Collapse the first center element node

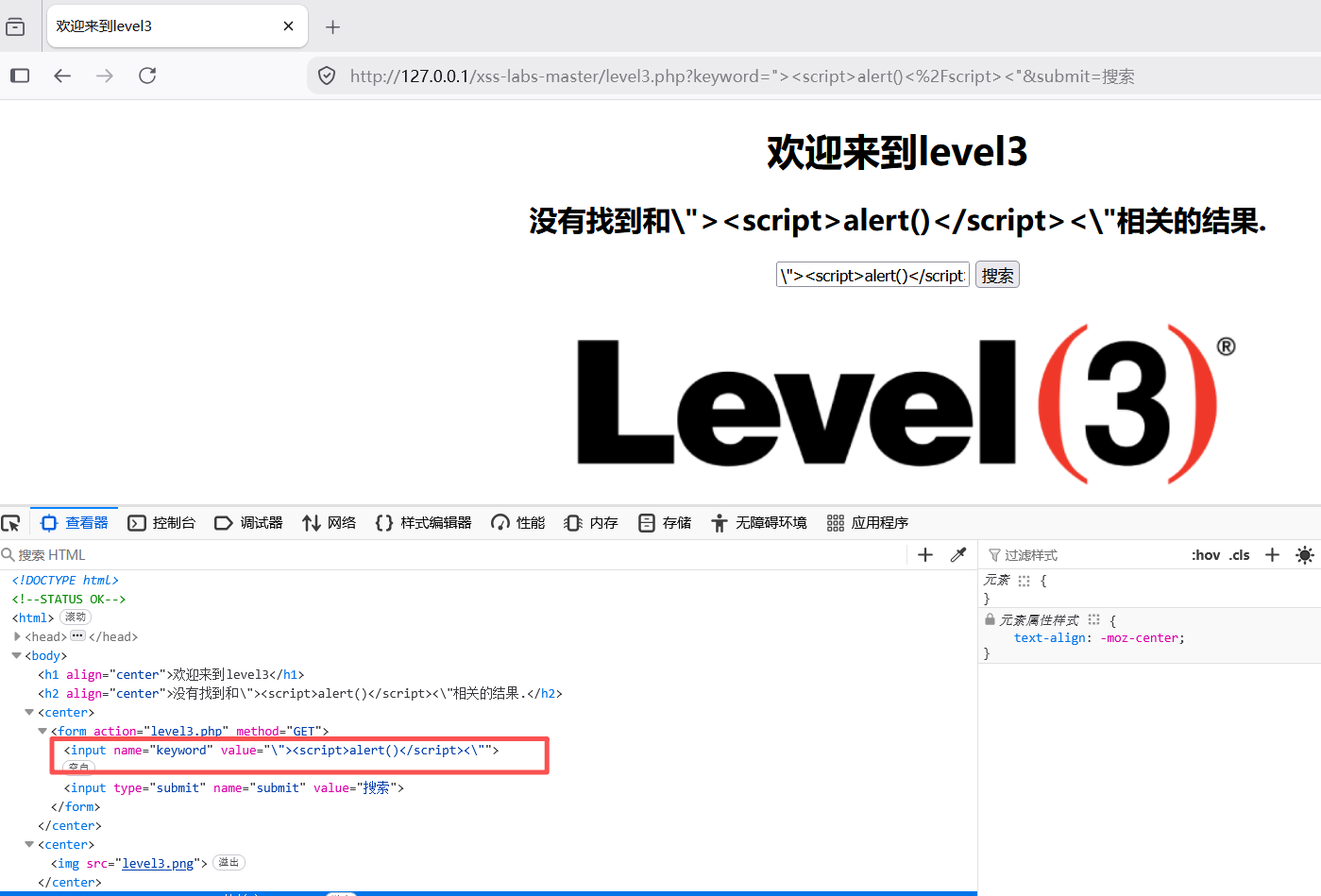[29, 712]
